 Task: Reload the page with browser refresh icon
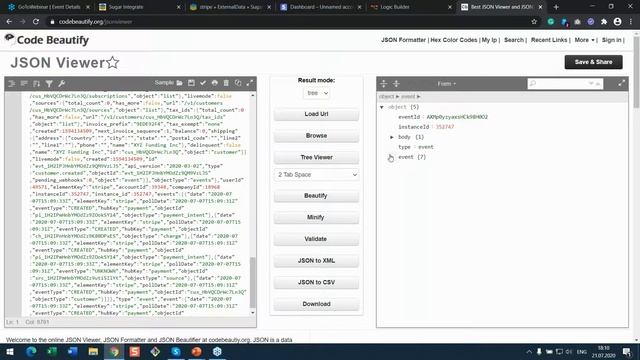pos(36,22)
